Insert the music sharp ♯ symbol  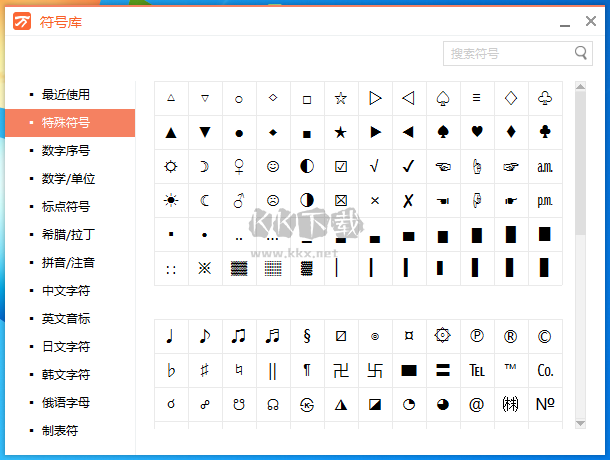205,370
